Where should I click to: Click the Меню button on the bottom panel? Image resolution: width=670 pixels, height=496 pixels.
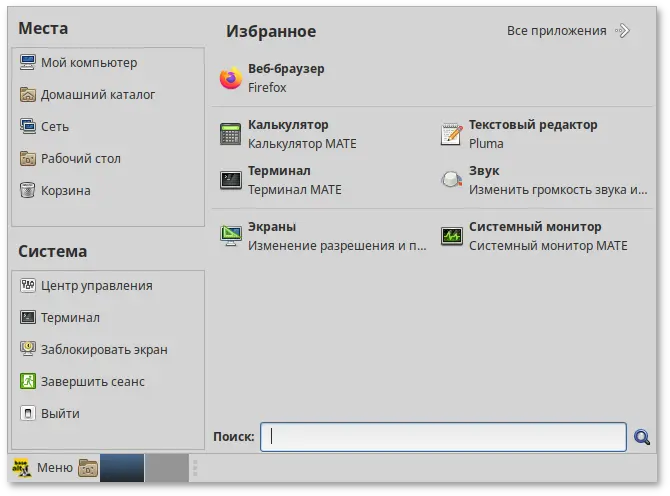point(42,467)
